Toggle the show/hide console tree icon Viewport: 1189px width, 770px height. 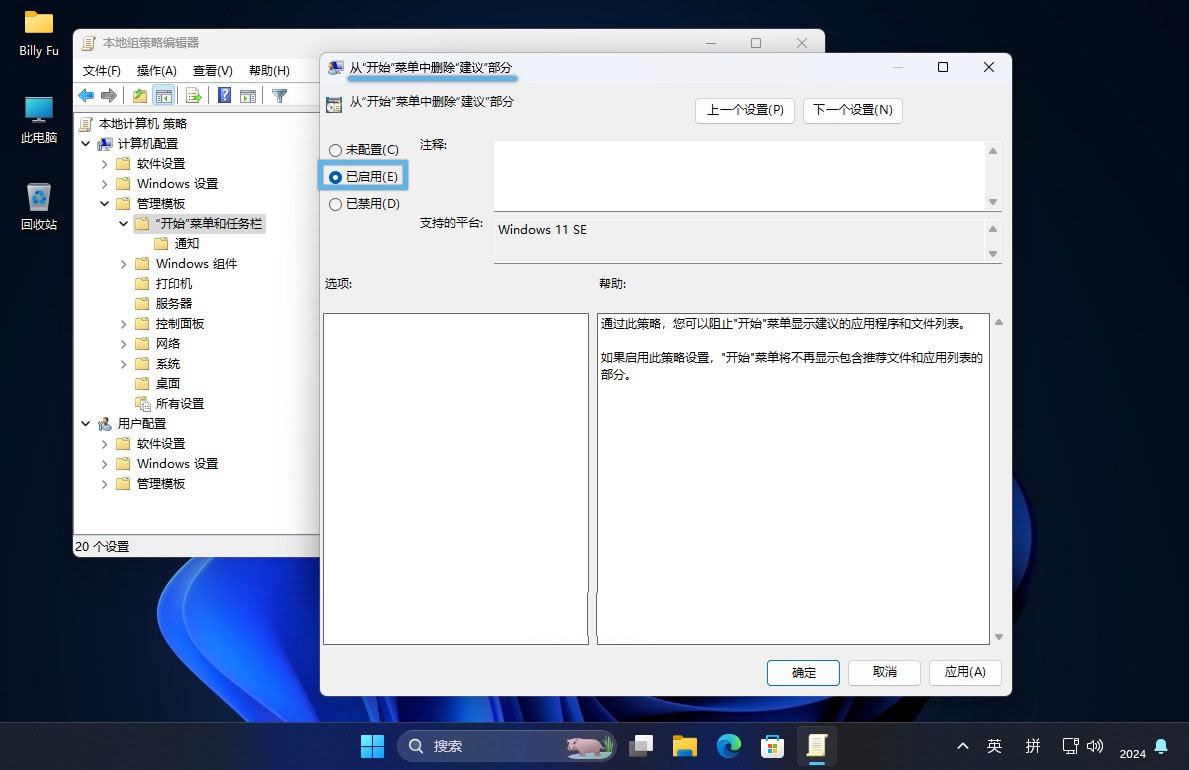tap(164, 96)
